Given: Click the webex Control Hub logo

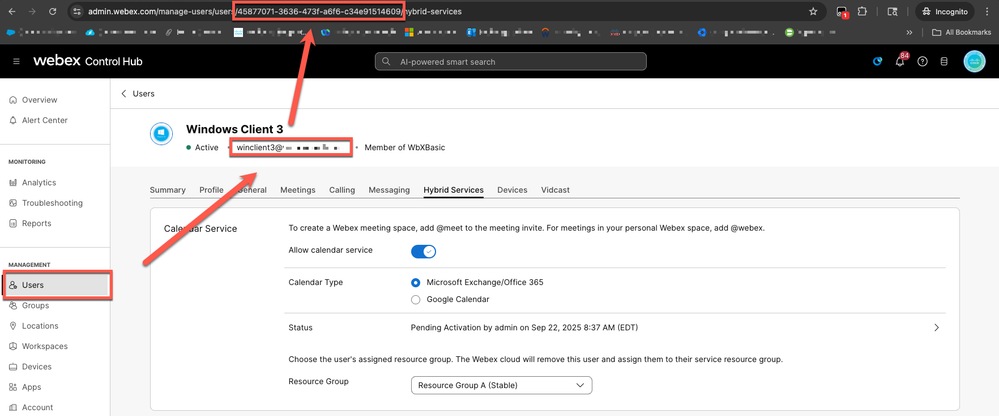Looking at the screenshot, I should 88,61.
